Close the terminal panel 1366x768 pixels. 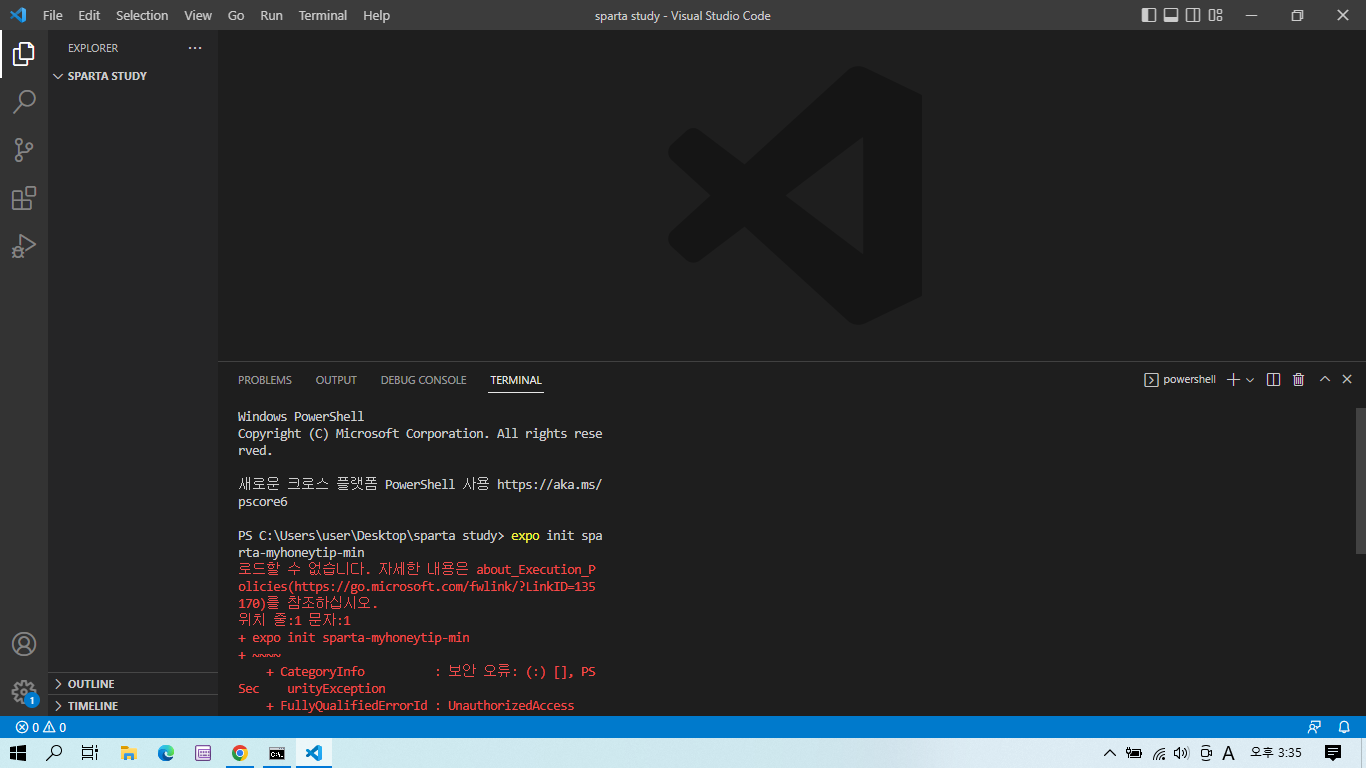pyautogui.click(x=1347, y=380)
